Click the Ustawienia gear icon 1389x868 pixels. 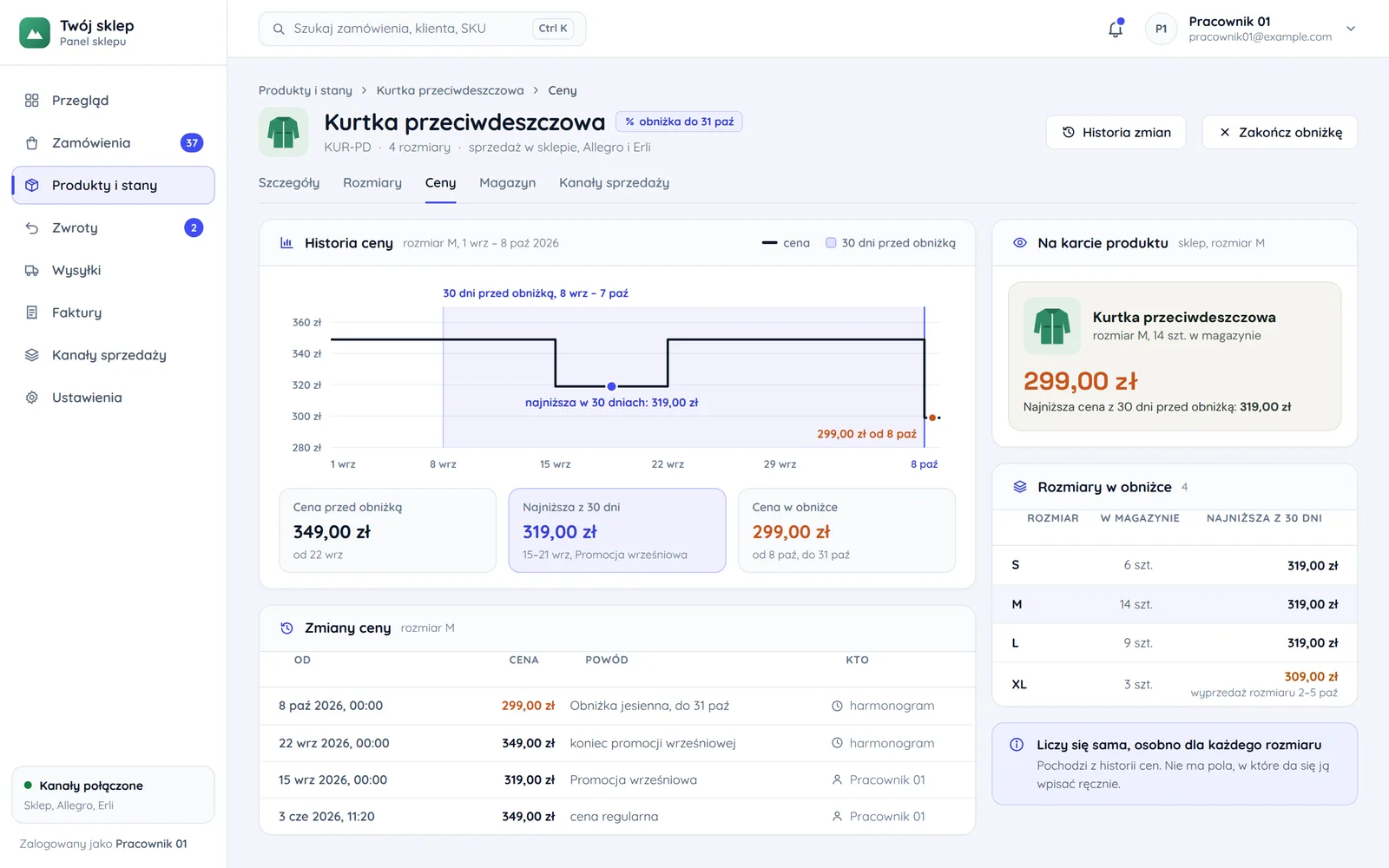pyautogui.click(x=32, y=398)
